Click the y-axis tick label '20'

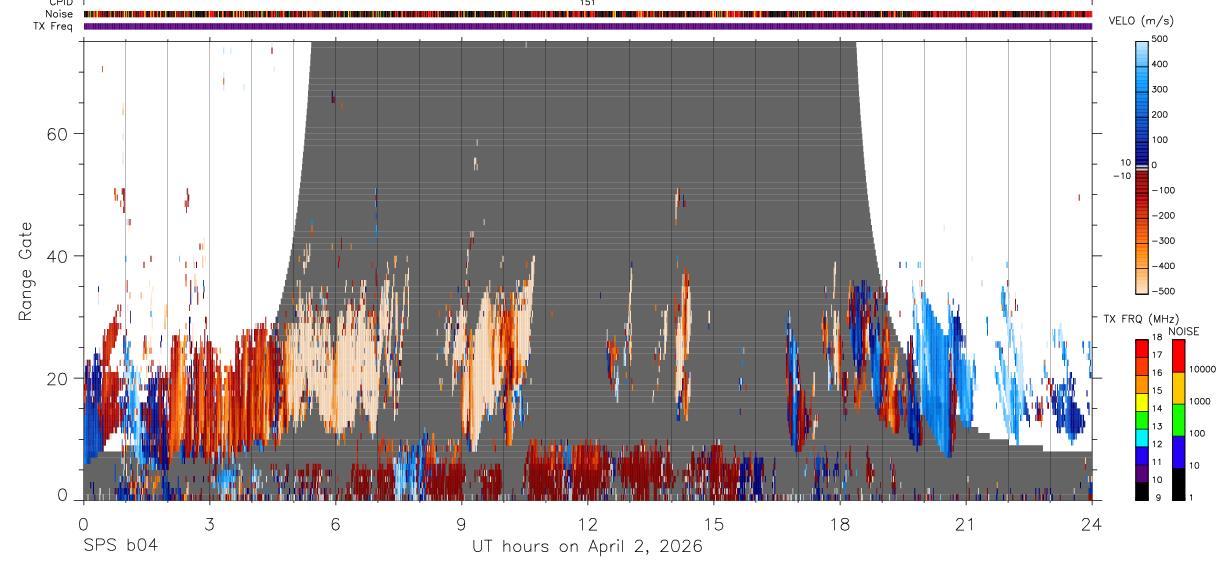pos(59,378)
